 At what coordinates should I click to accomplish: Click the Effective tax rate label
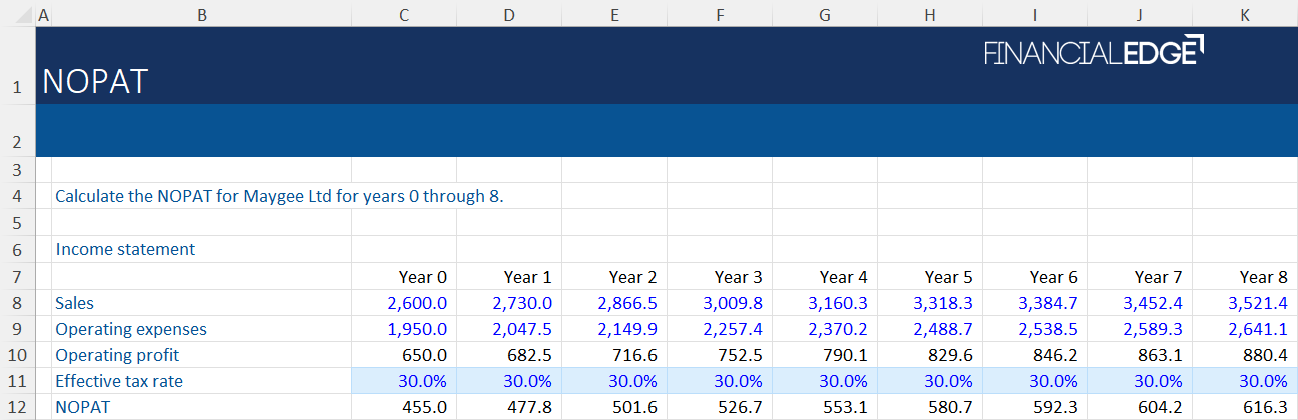119,381
